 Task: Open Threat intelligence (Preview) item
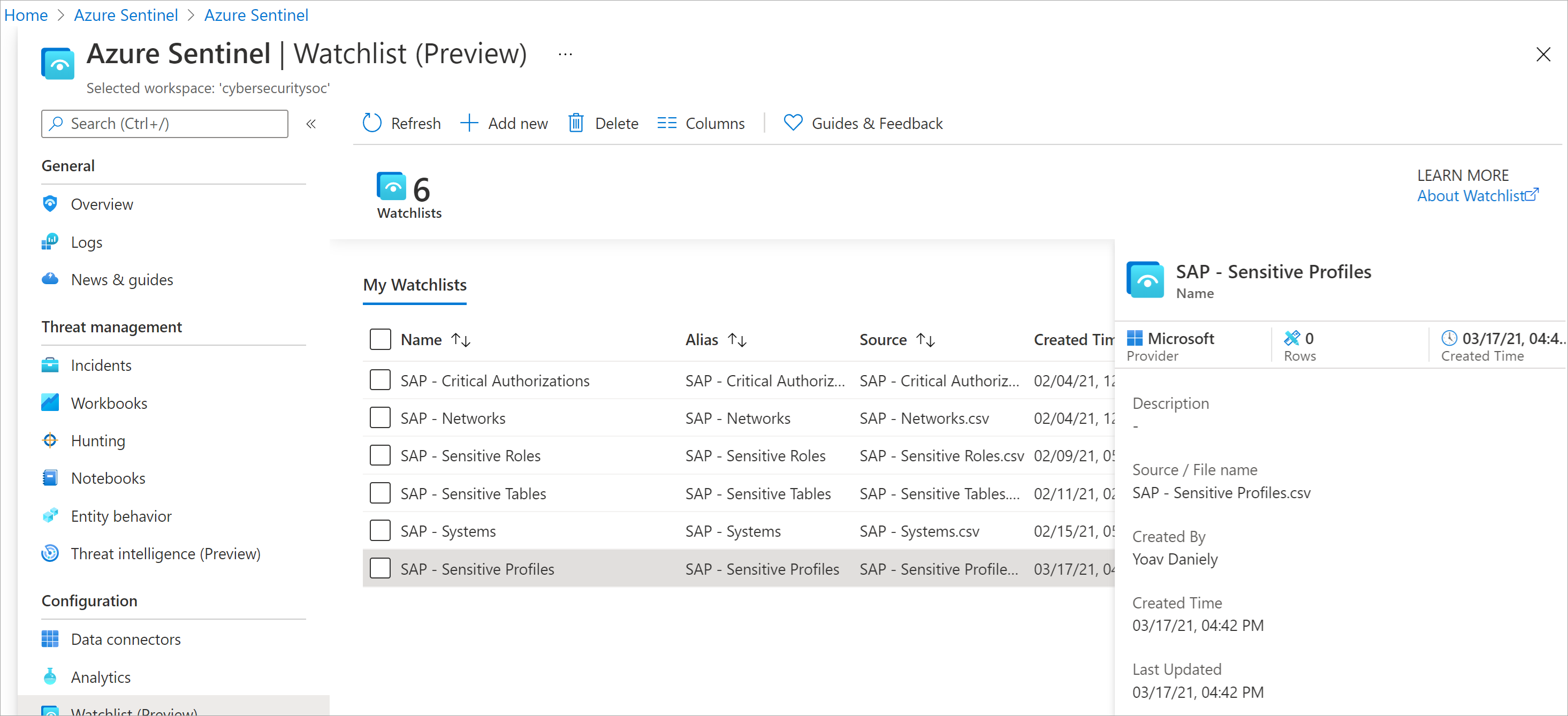click(x=165, y=553)
